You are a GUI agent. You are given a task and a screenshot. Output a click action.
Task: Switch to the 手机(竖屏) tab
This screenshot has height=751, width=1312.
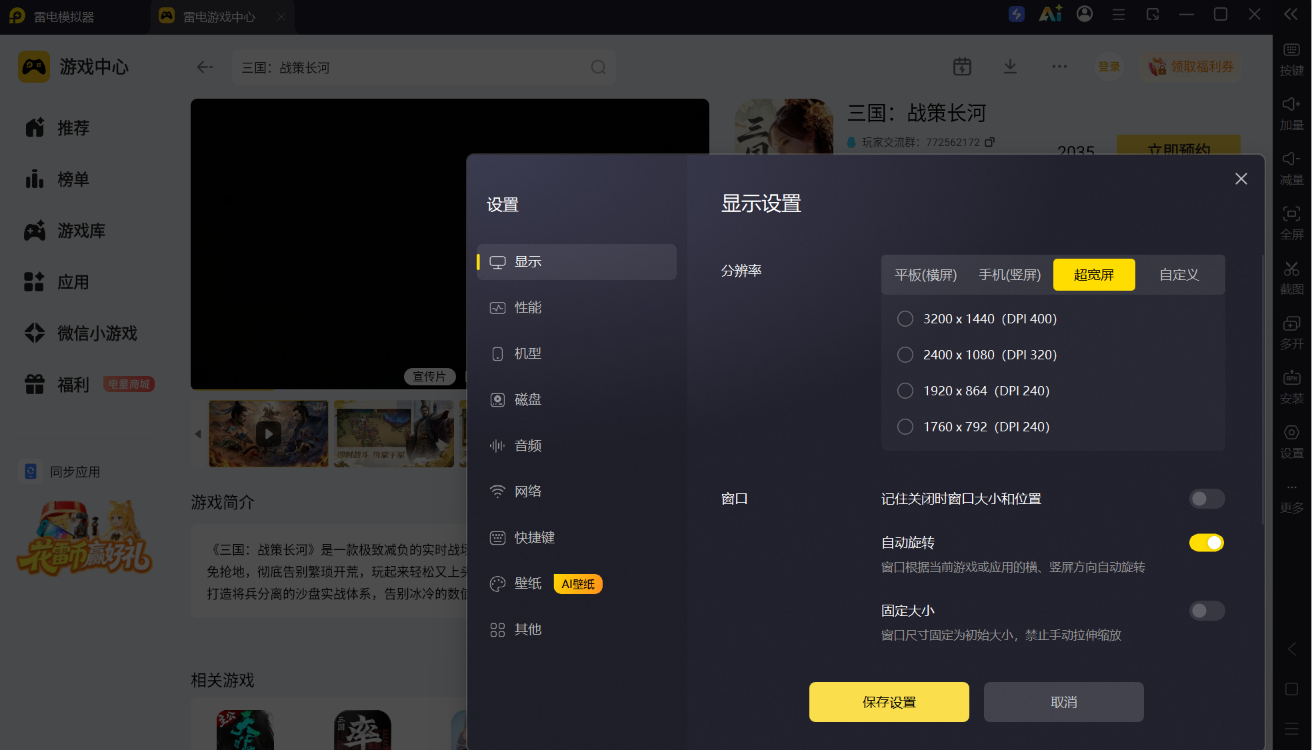pyautogui.click(x=1010, y=275)
